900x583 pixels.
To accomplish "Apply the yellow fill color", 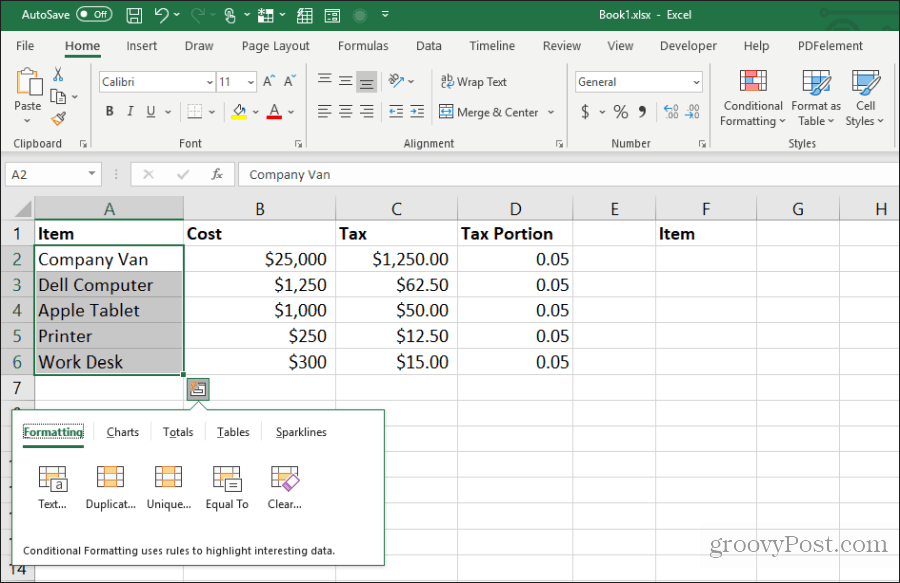I will pos(239,111).
